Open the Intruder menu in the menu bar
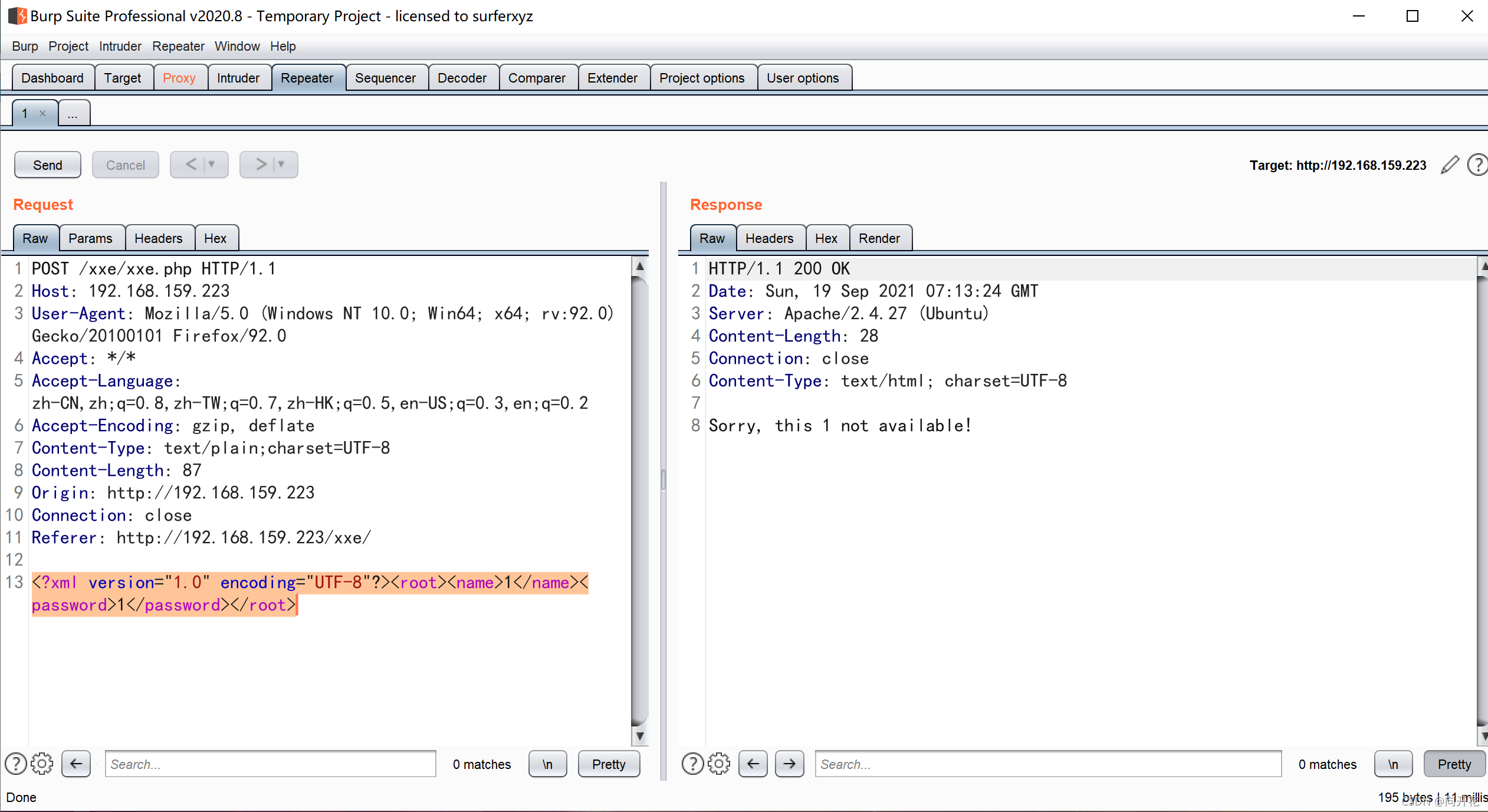This screenshot has width=1488, height=812. tap(120, 46)
